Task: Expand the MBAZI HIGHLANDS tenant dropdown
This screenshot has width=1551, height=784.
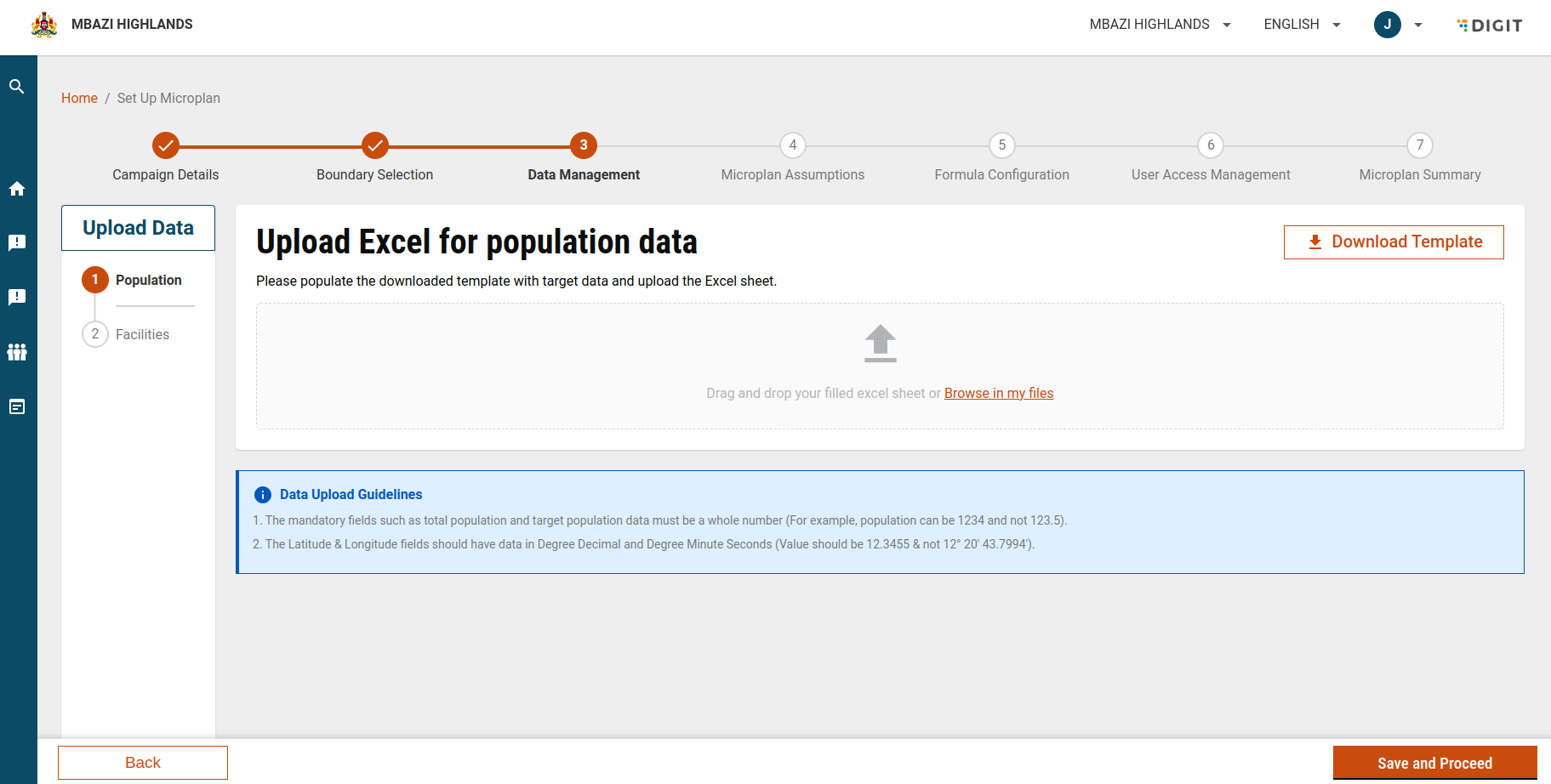Action: coord(1160,25)
